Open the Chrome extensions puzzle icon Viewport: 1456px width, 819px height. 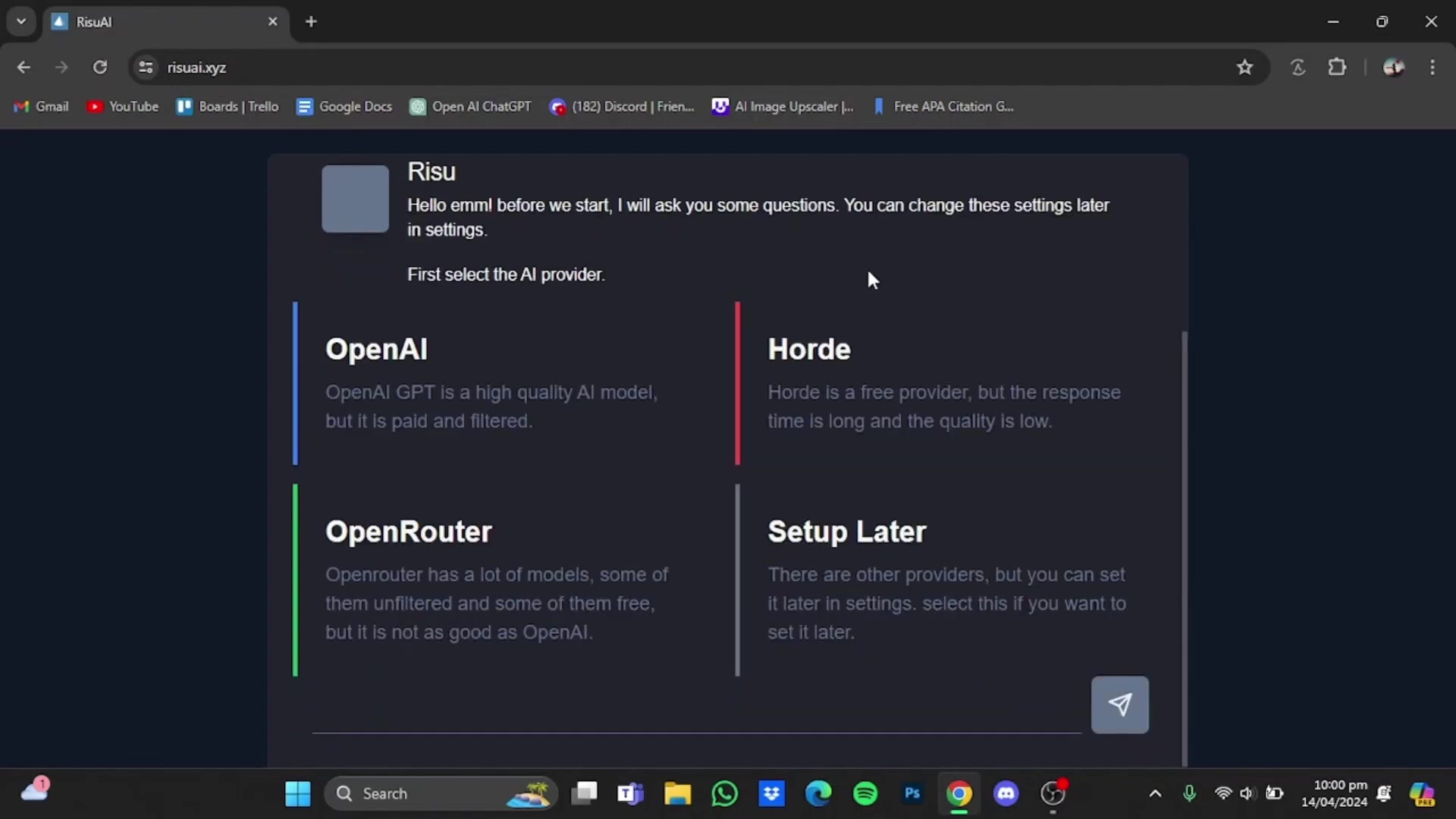(x=1337, y=67)
